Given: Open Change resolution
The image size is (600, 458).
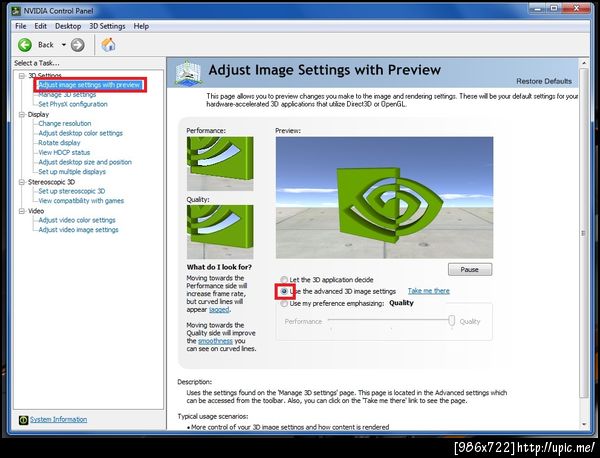Looking at the screenshot, I should click(x=65, y=124).
